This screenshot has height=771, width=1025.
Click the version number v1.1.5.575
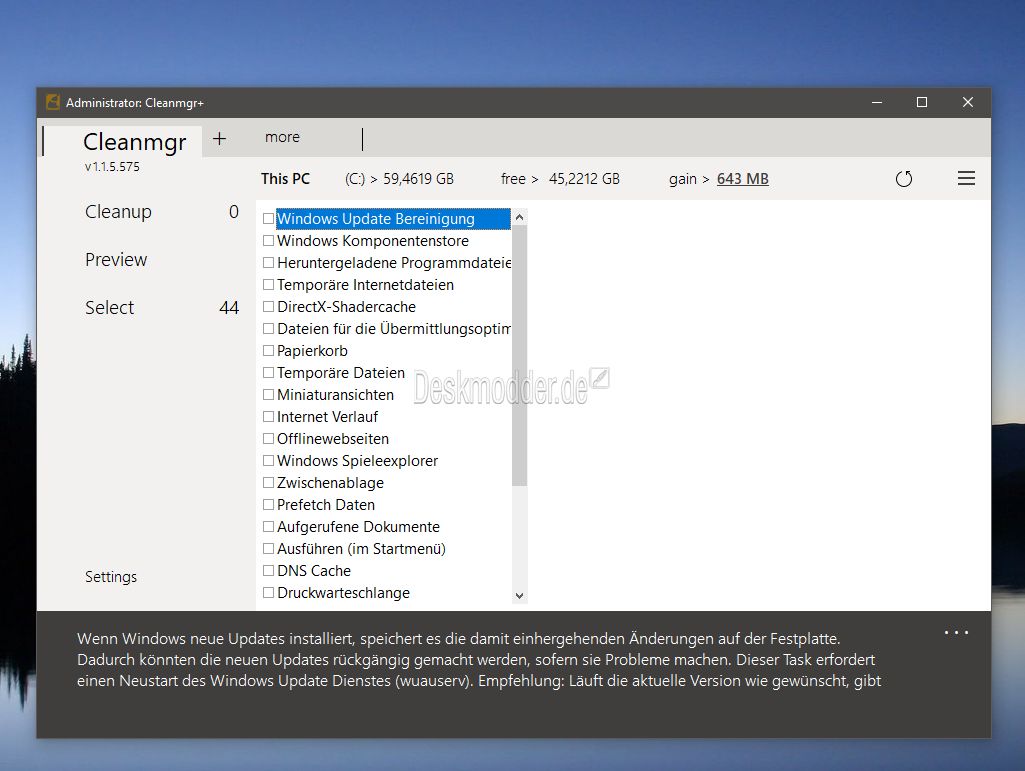click(112, 167)
